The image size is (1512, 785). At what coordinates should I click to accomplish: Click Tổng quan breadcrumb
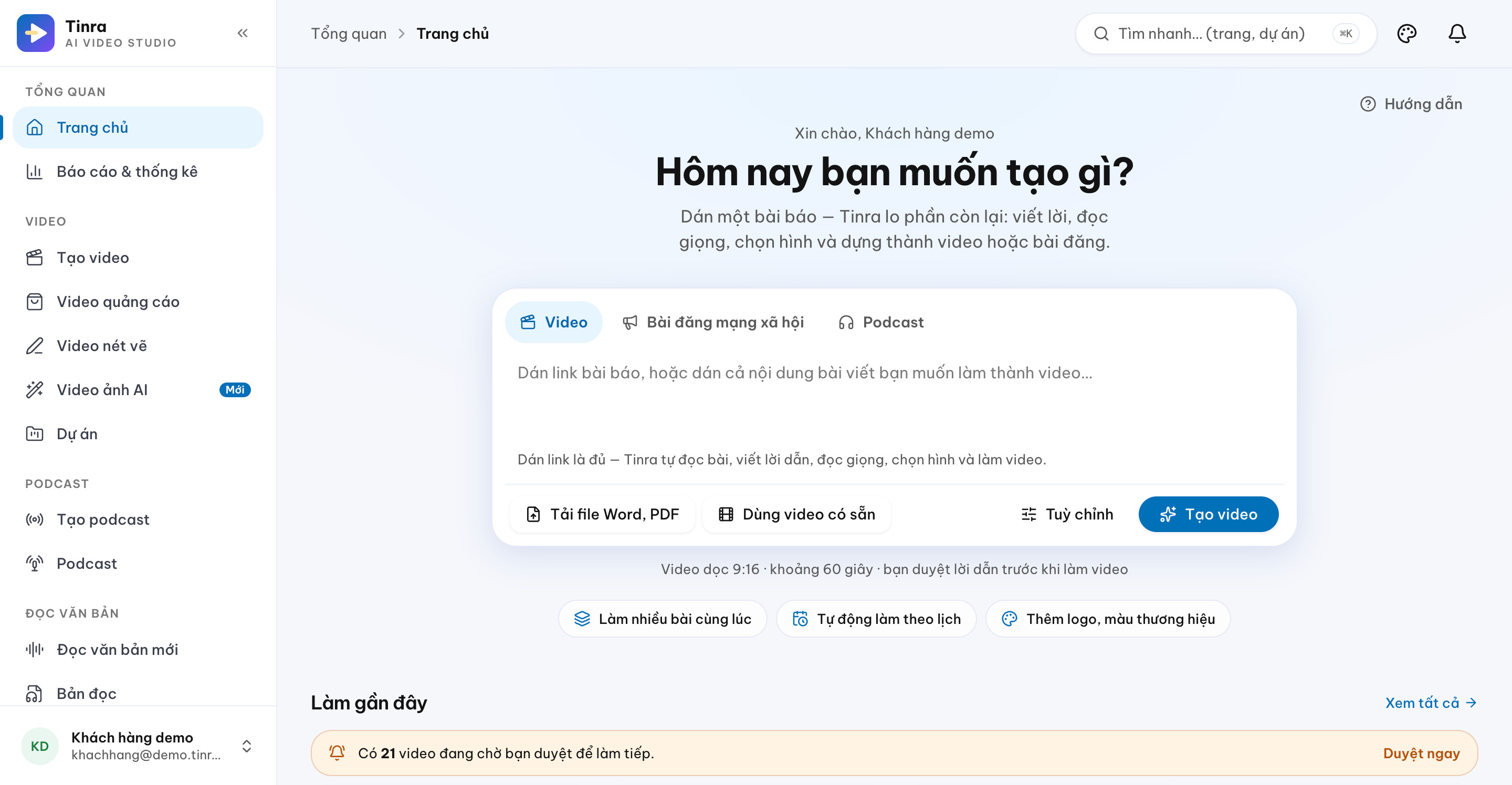pyautogui.click(x=349, y=34)
